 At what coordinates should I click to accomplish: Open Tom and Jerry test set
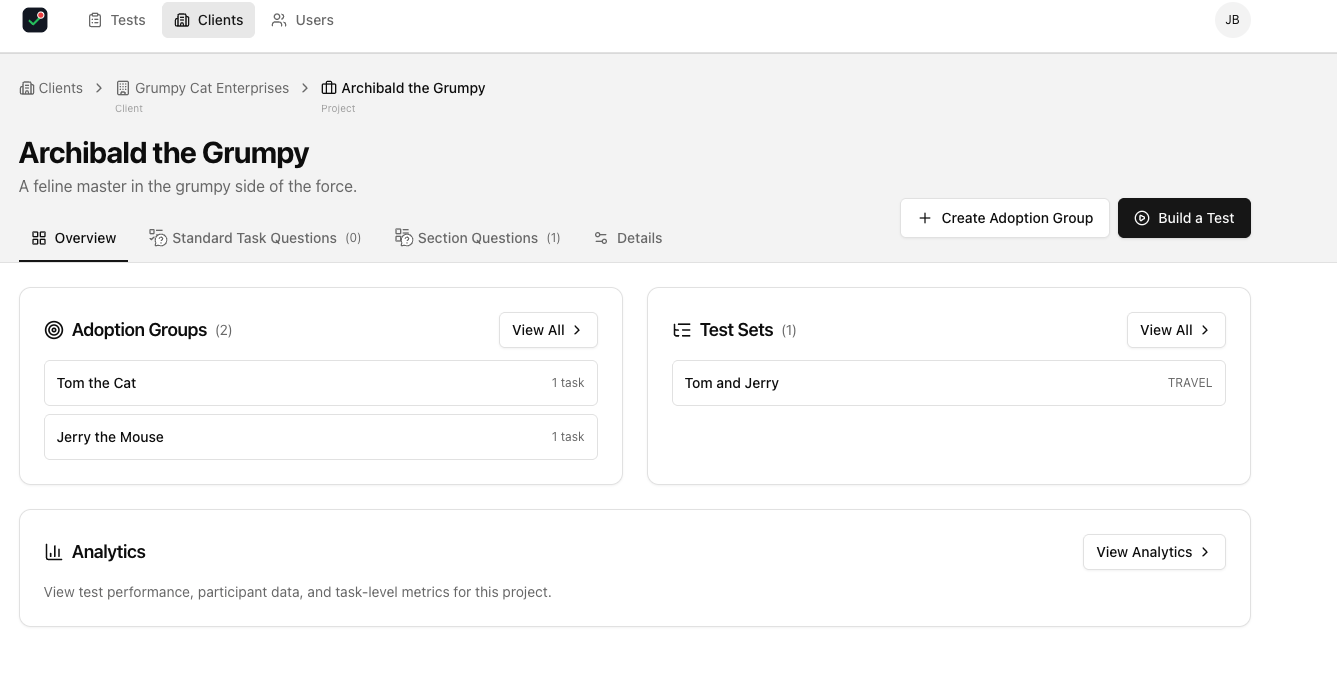(949, 383)
